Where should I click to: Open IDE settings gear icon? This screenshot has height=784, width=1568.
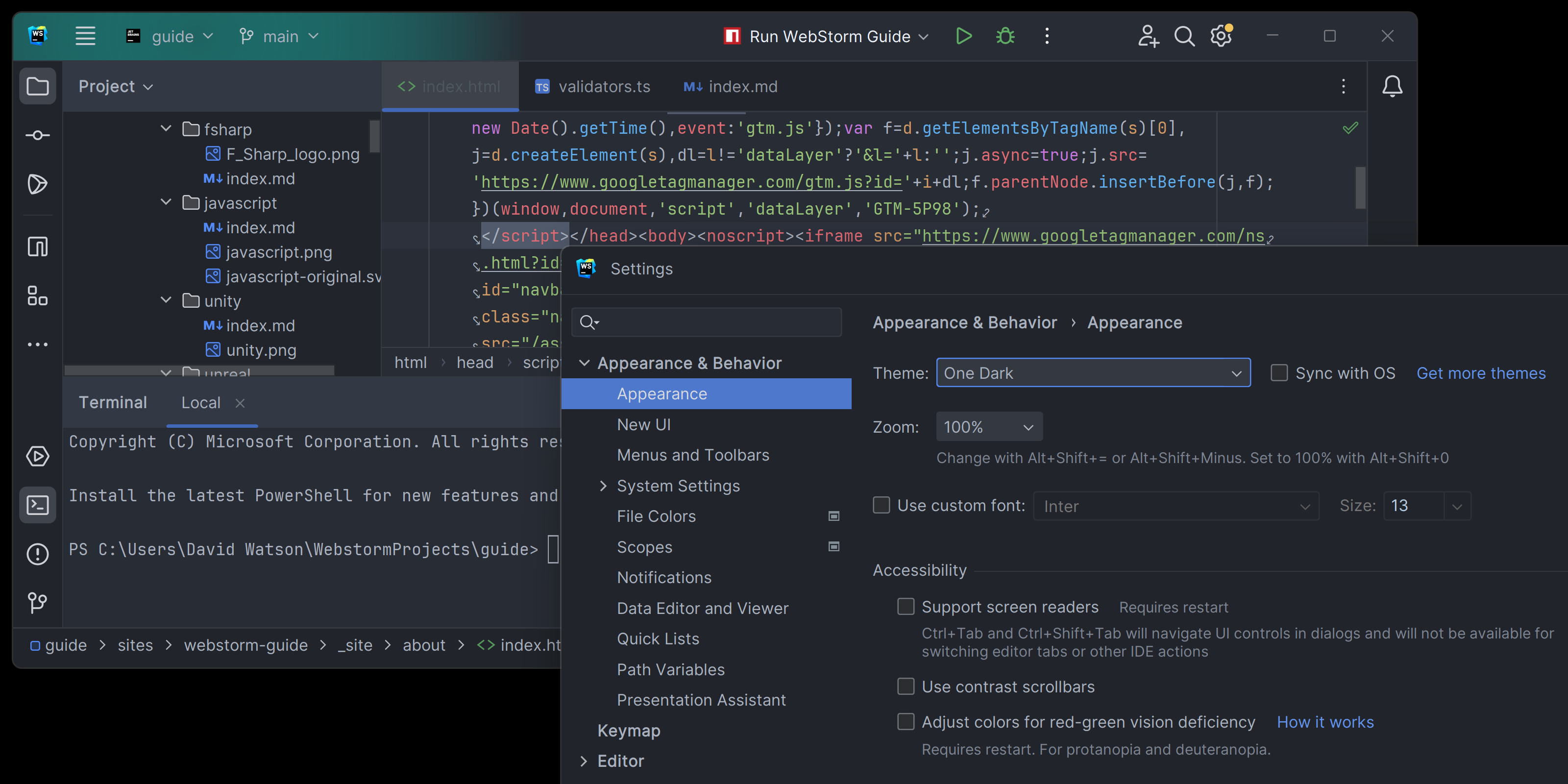[1221, 36]
